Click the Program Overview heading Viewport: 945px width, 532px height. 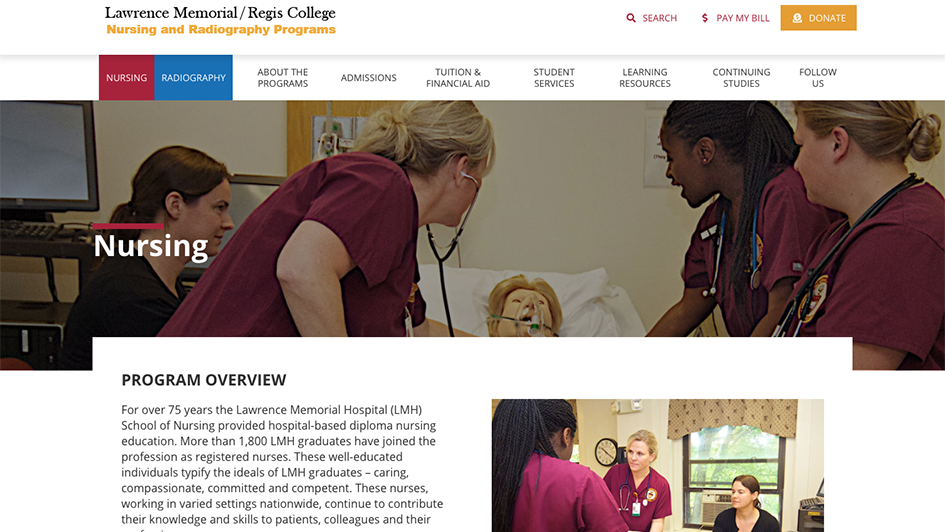coord(204,380)
